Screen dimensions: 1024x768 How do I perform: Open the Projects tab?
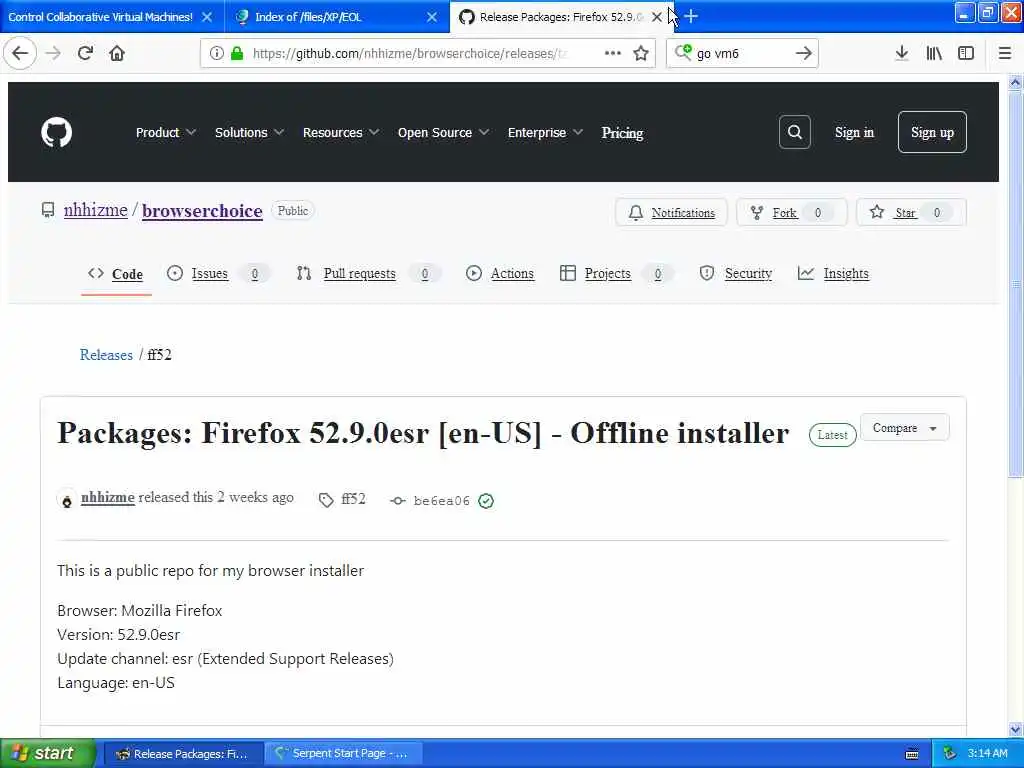pos(616,274)
